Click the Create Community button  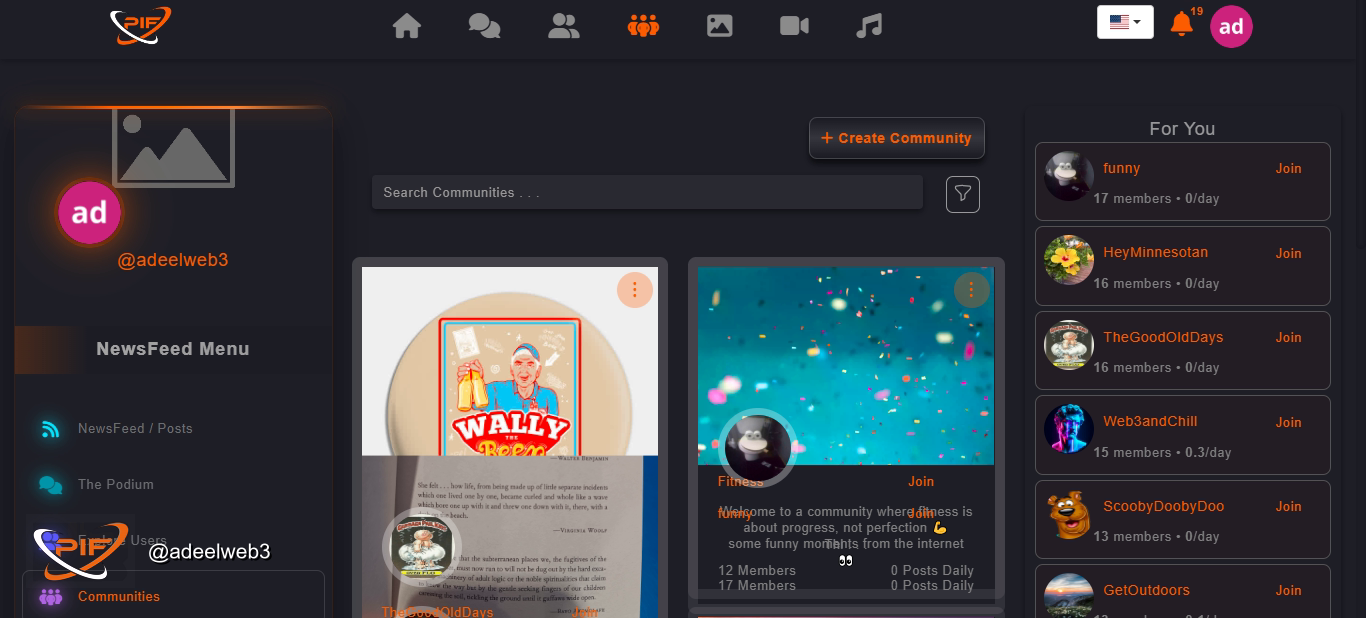[897, 138]
